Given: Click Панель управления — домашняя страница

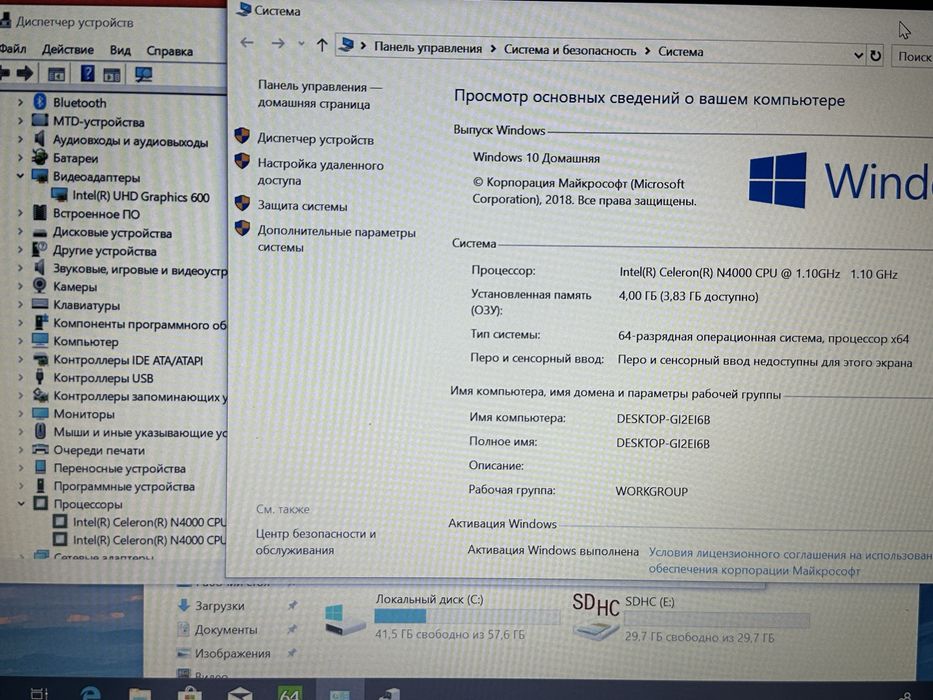Looking at the screenshot, I should click(x=320, y=95).
